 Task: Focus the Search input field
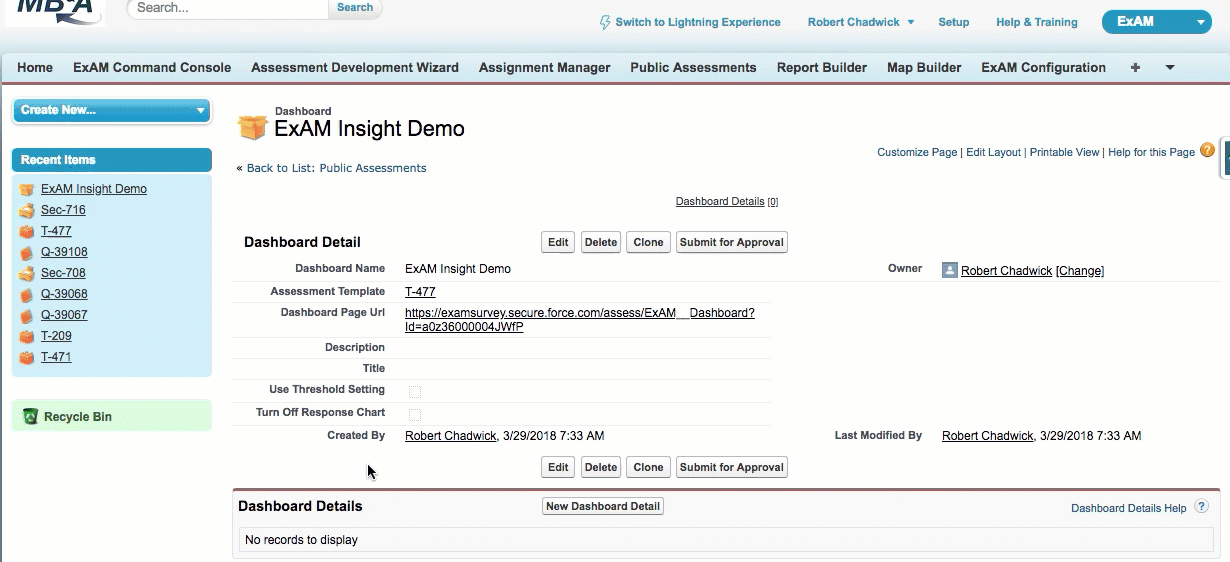click(228, 8)
